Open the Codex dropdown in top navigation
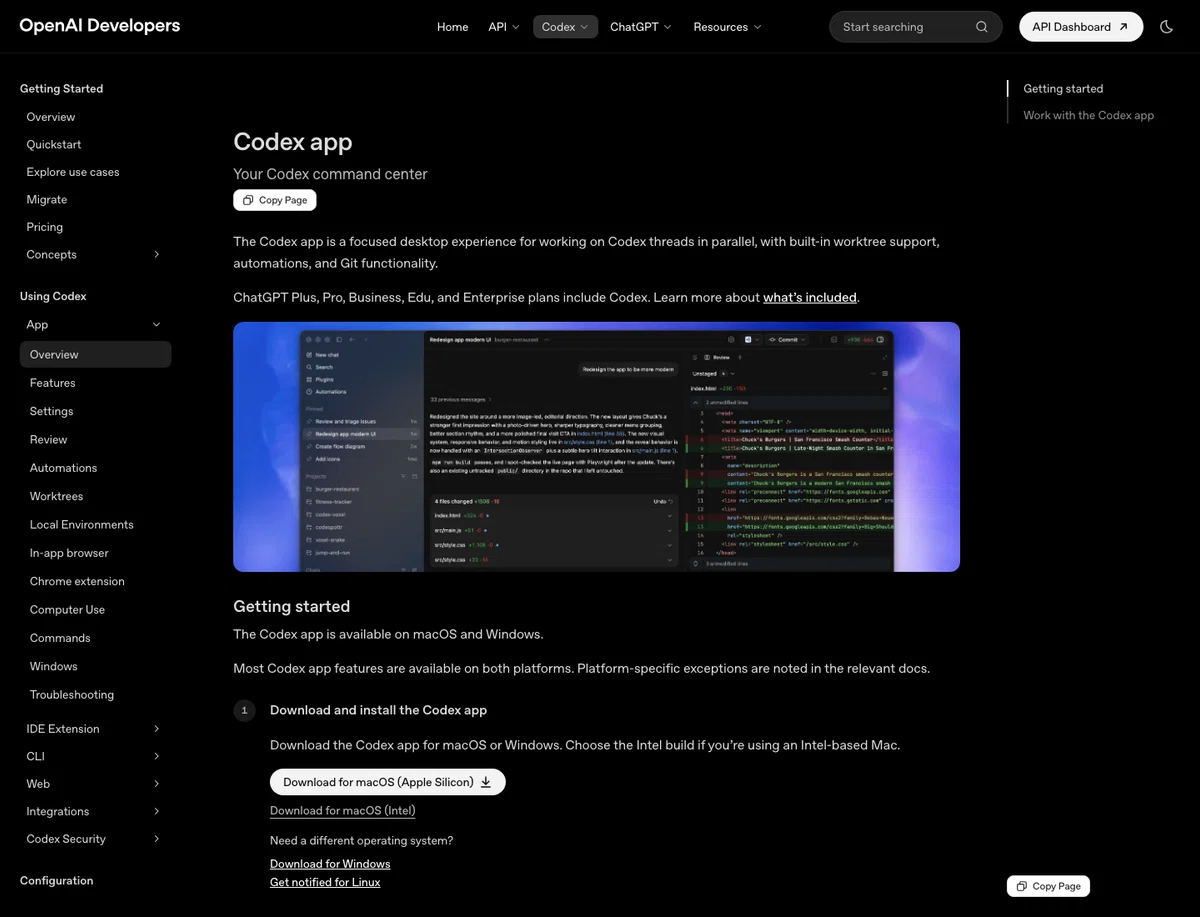1200x917 pixels. [565, 27]
